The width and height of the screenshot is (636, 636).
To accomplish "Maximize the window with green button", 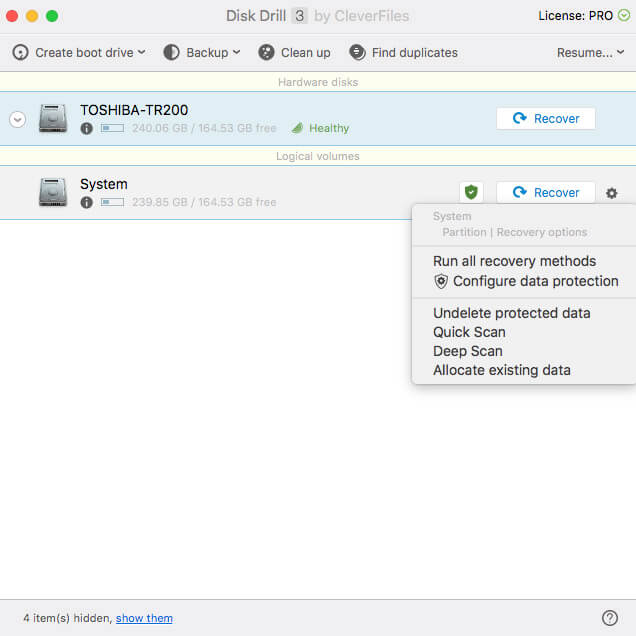I will click(x=52, y=16).
